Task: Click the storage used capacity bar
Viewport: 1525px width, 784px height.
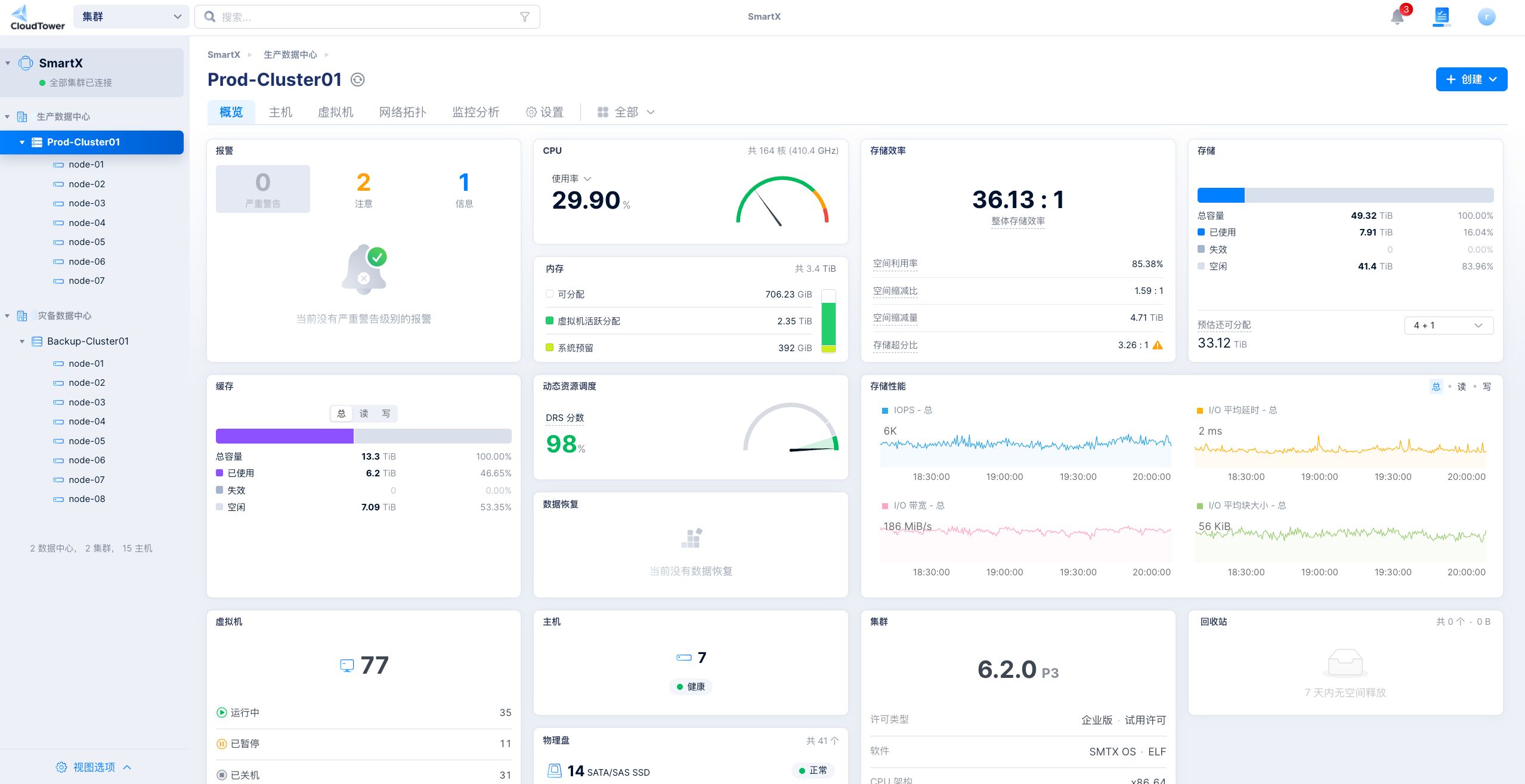Action: point(1220,196)
